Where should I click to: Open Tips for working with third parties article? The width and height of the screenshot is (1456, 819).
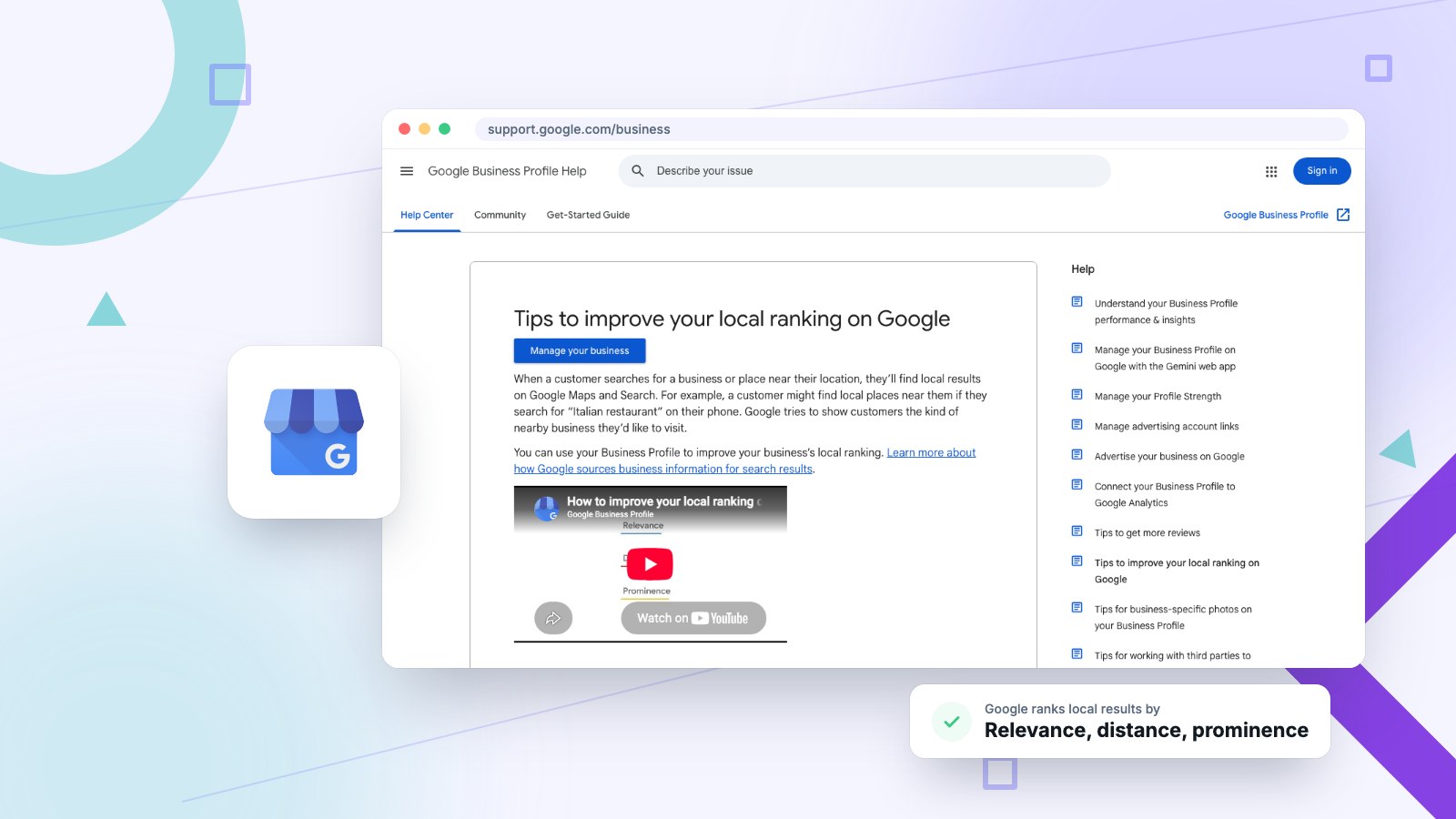click(1172, 656)
